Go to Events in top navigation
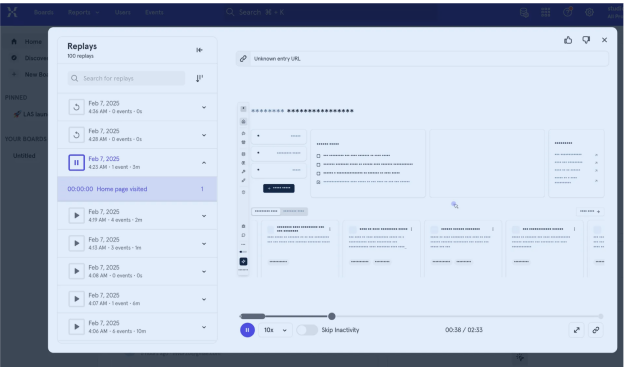Screen dimensions: 624x367 154,12
